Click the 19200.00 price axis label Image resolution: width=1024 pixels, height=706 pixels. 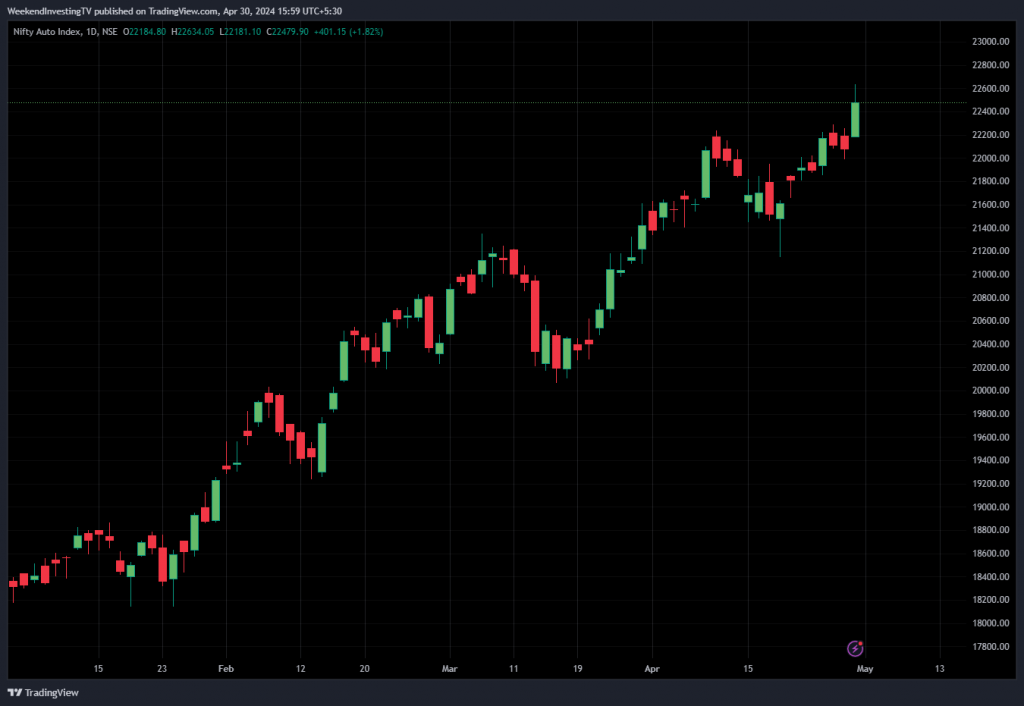990,484
